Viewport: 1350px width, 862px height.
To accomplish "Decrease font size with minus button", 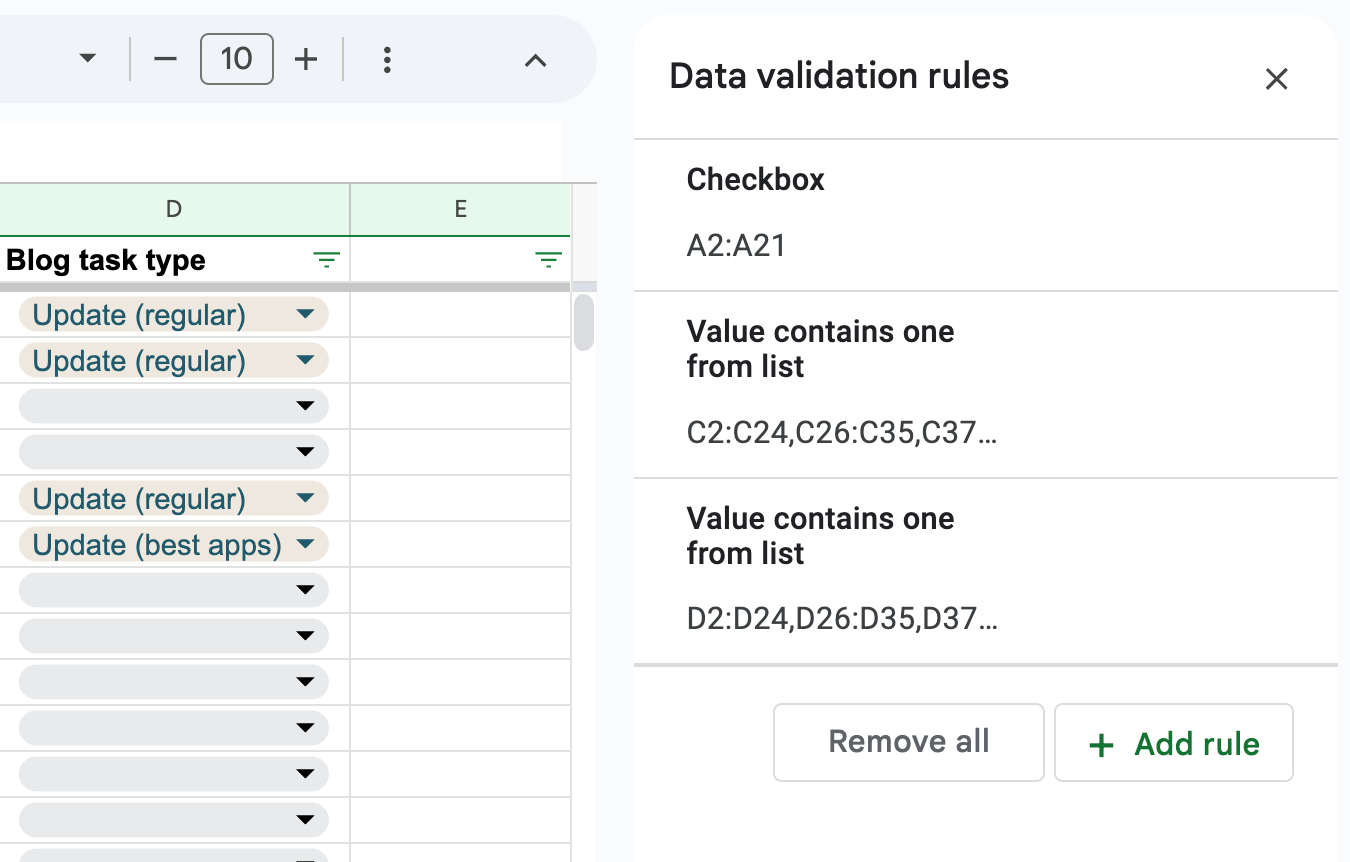I will [165, 60].
